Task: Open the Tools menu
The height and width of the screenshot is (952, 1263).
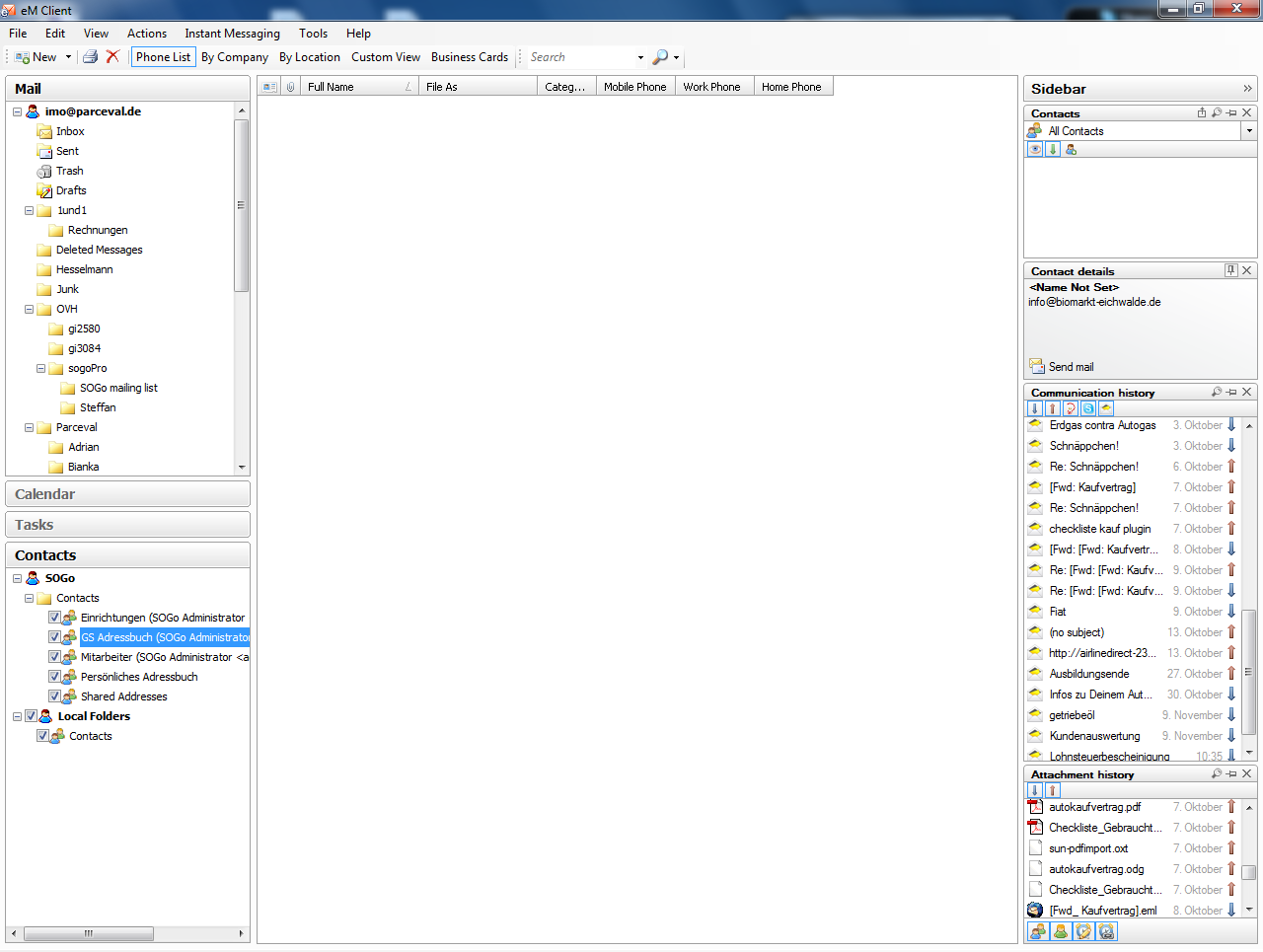Action: pos(313,34)
